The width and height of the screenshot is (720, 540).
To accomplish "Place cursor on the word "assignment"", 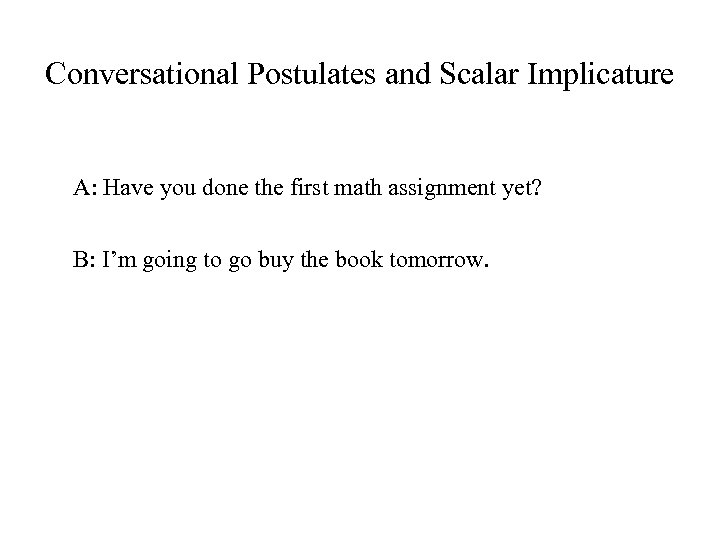I will [x=422, y=188].
